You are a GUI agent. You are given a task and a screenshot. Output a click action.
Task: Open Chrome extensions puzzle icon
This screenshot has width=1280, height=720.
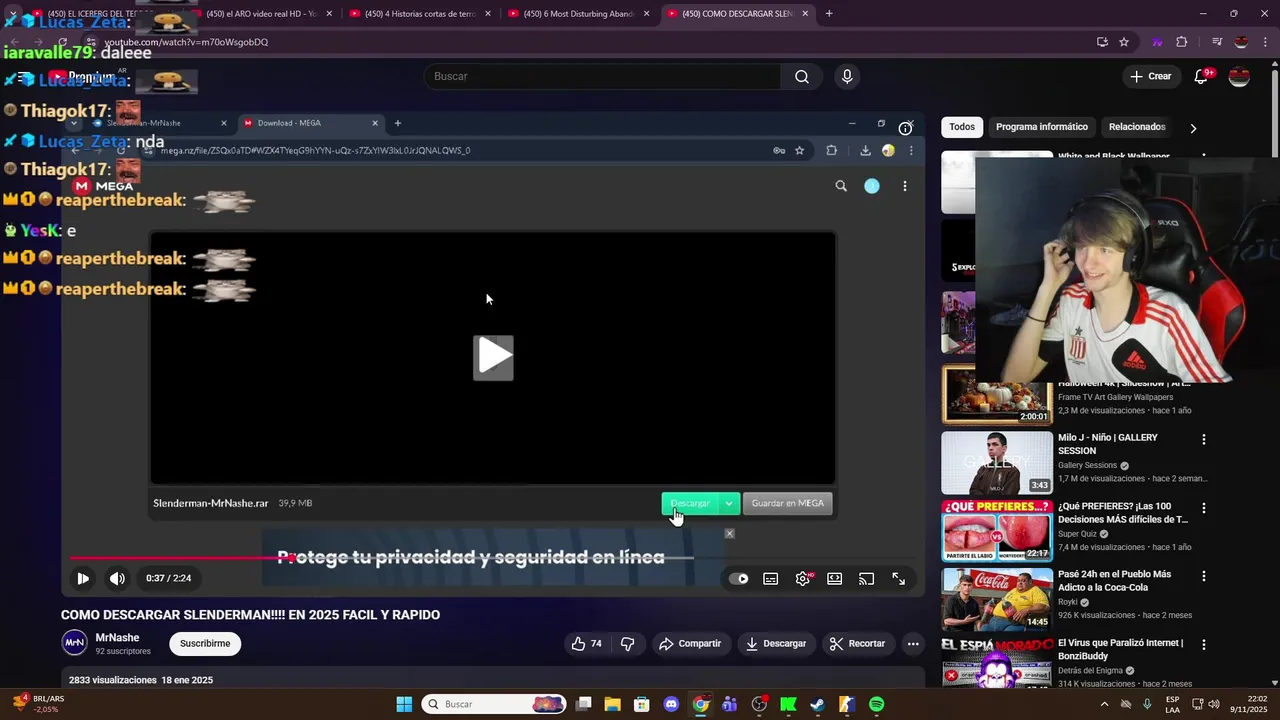[x=1182, y=42]
